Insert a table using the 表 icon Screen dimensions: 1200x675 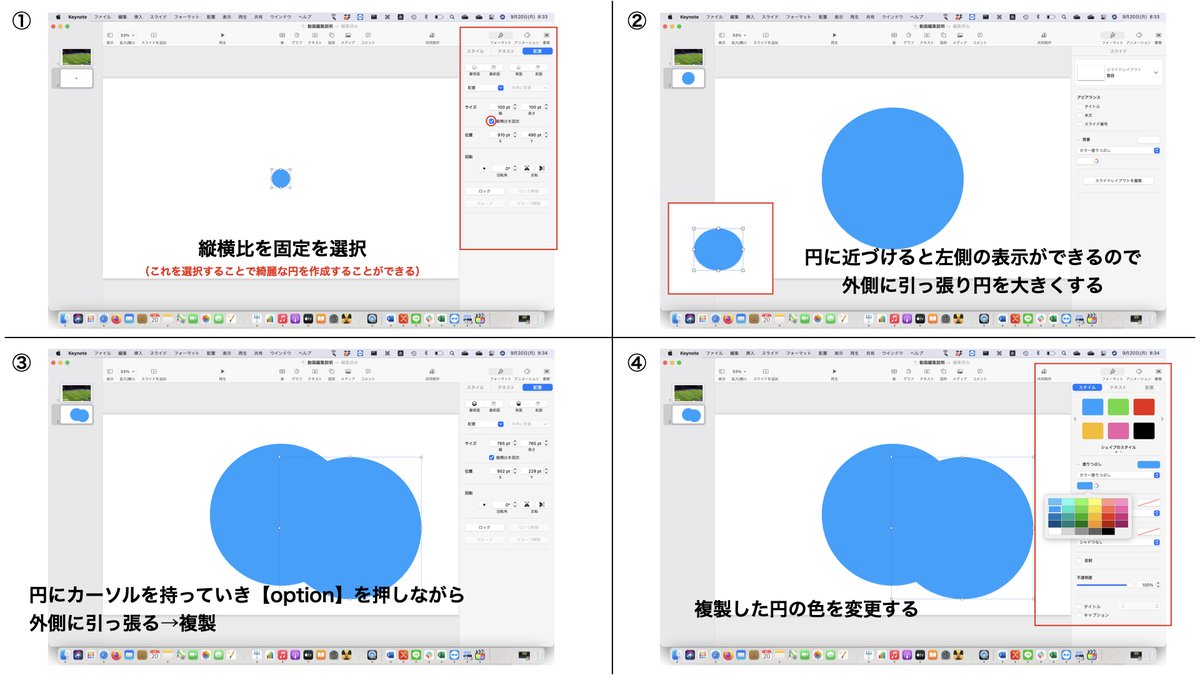coord(282,33)
